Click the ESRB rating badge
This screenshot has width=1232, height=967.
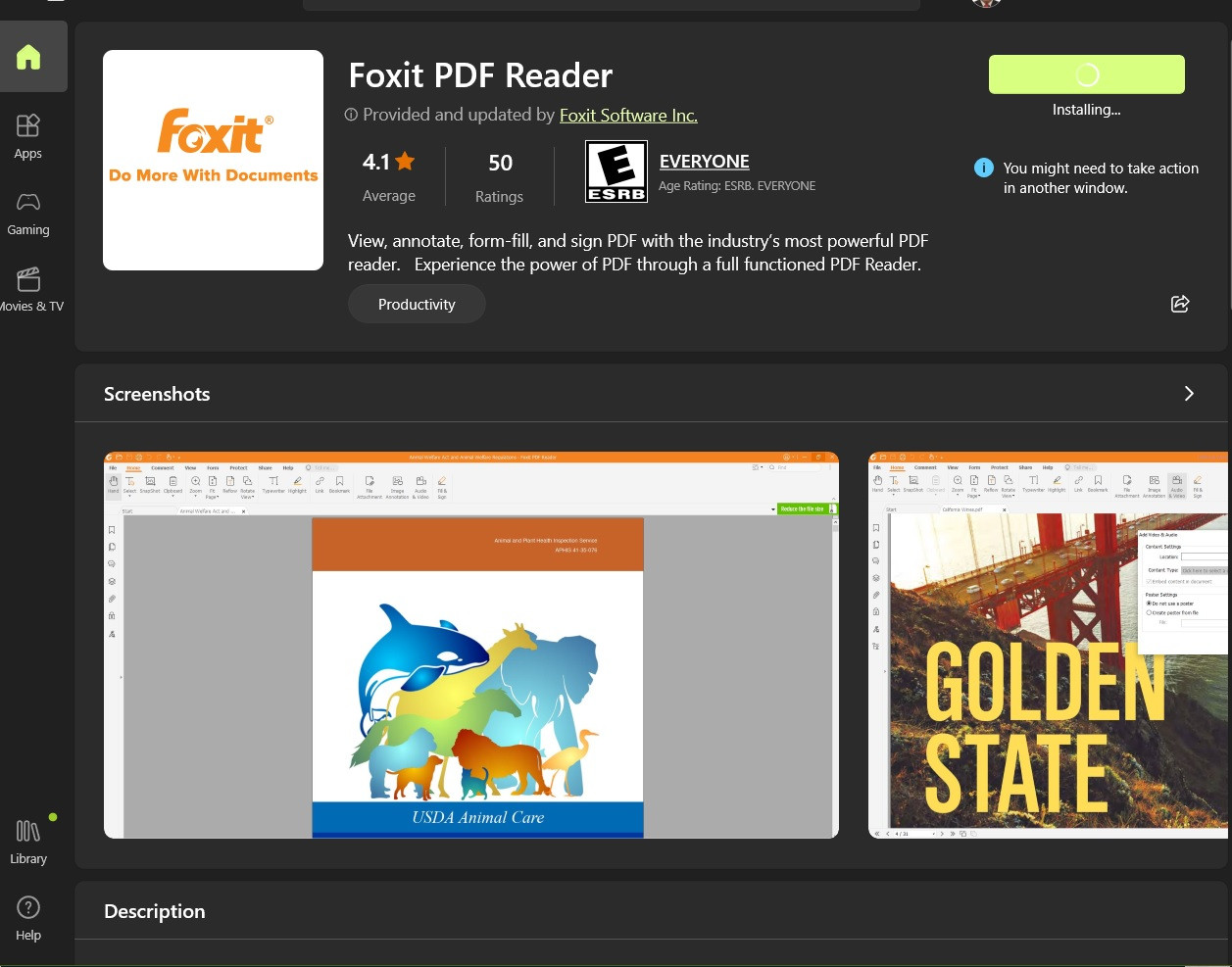pos(616,171)
